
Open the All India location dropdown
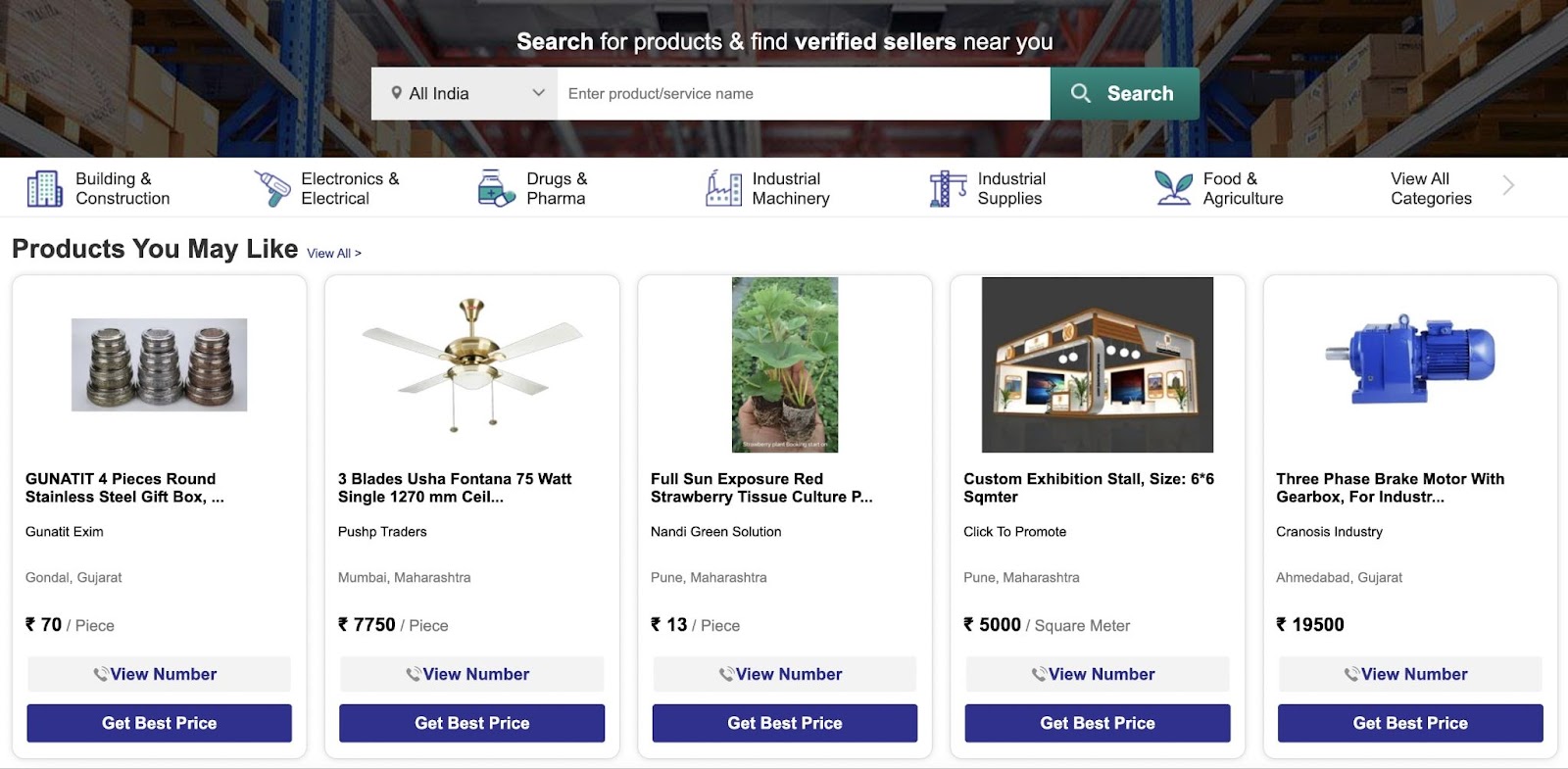point(465,92)
